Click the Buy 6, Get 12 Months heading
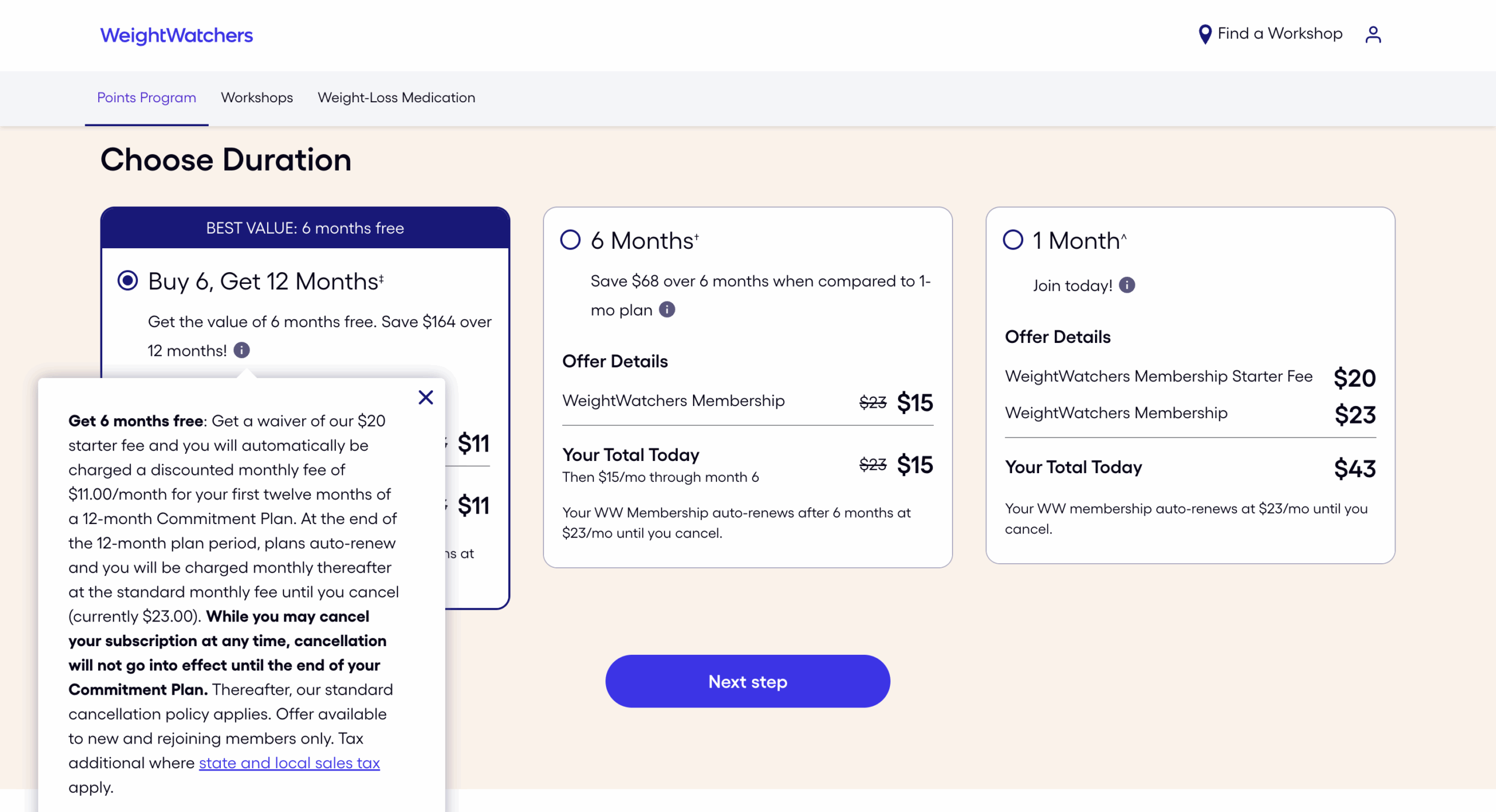This screenshot has width=1496, height=812. 266,282
